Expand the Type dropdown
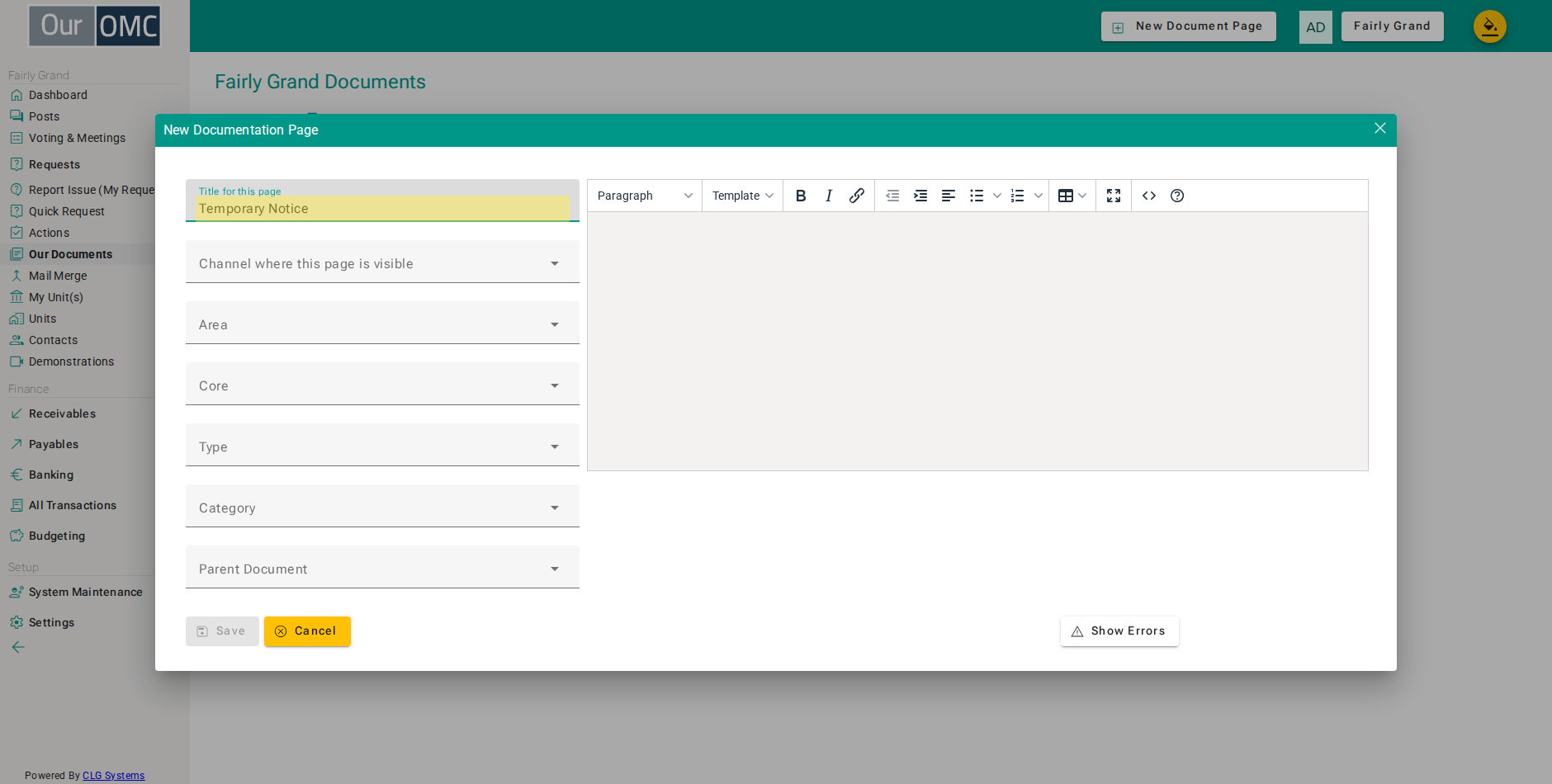The height and width of the screenshot is (784, 1552). click(382, 445)
